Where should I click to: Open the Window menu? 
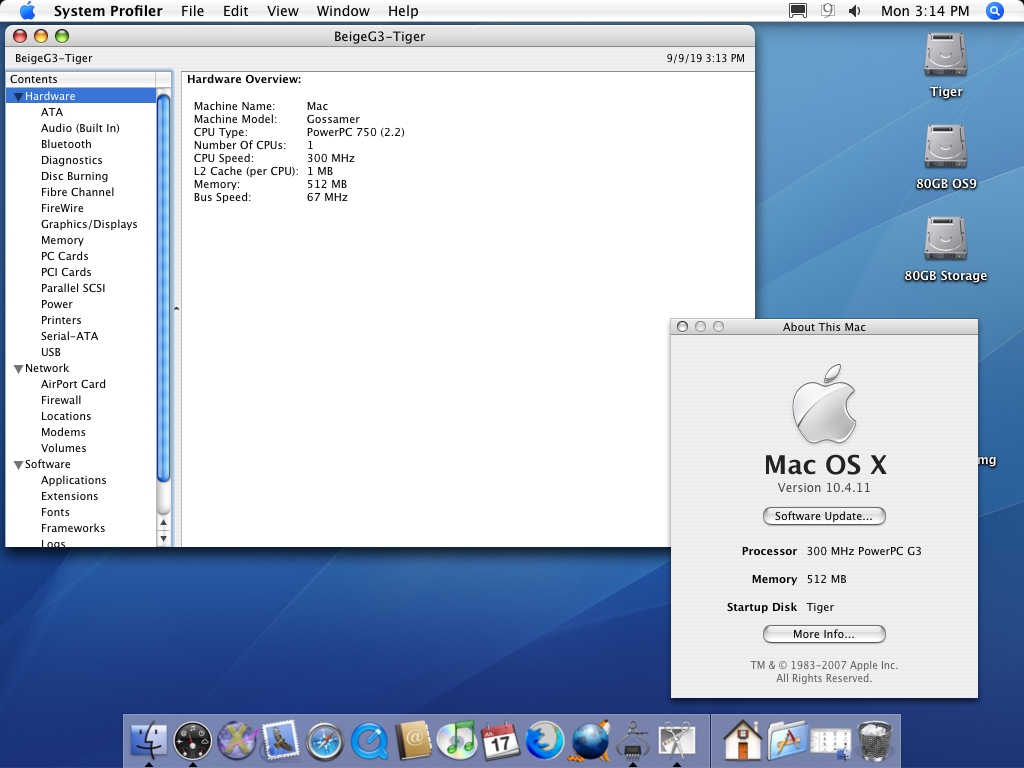point(343,11)
